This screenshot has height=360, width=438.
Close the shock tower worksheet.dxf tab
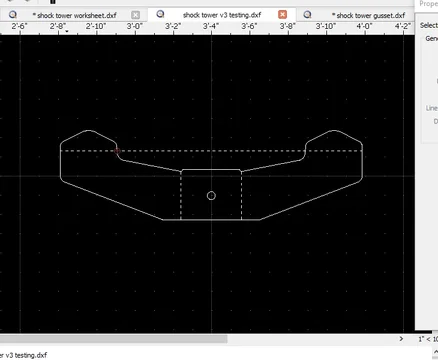pyautogui.click(x=135, y=15)
